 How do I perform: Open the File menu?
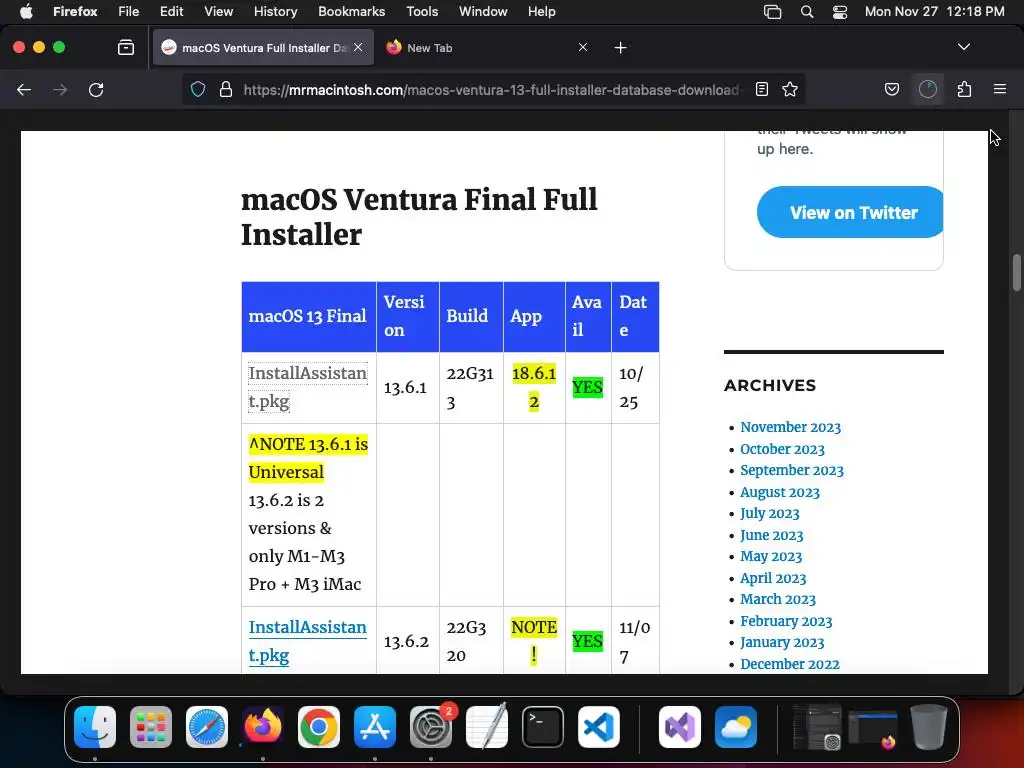point(129,11)
